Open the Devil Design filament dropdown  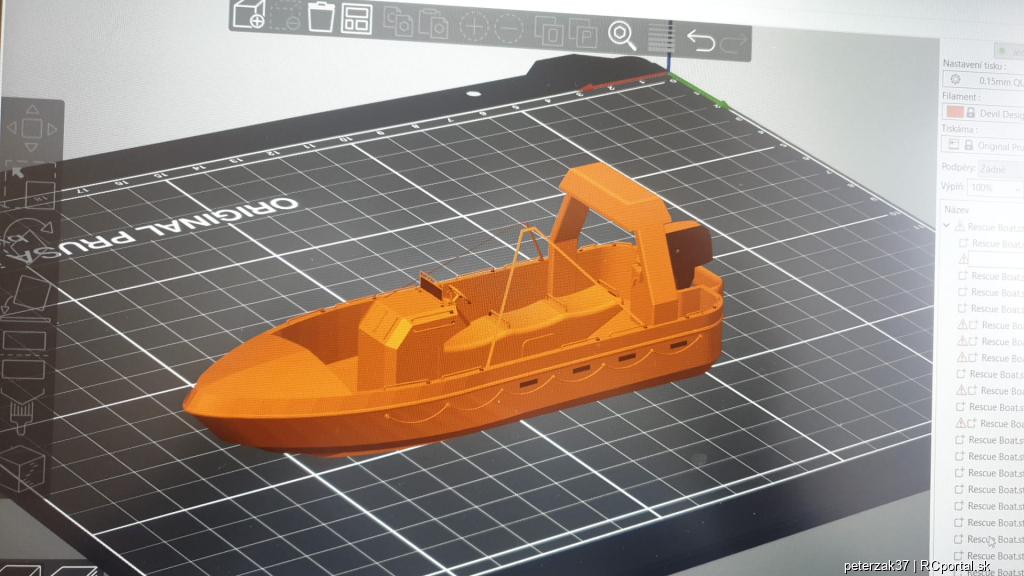983,113
